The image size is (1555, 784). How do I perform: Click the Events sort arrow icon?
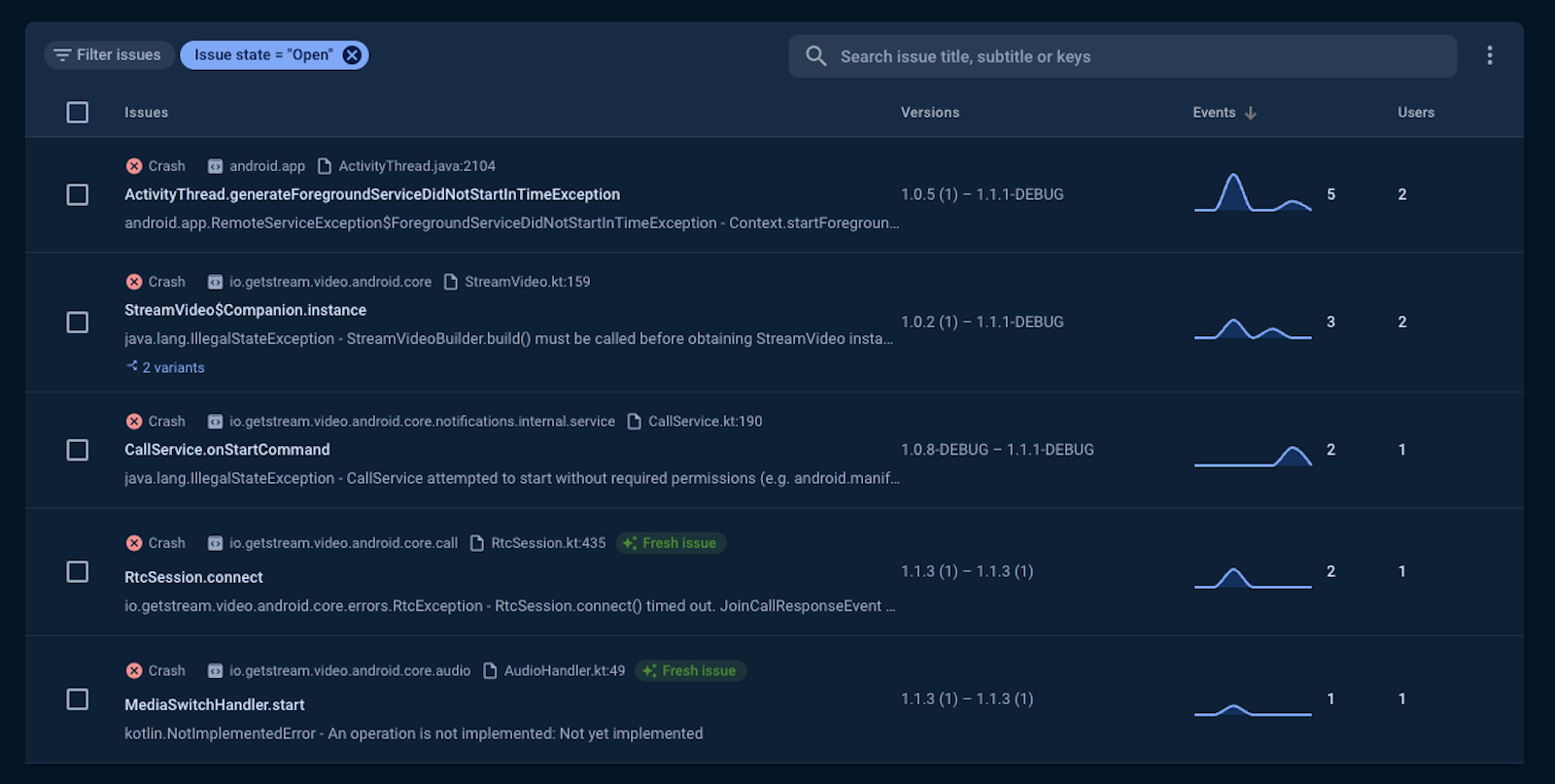(1251, 113)
